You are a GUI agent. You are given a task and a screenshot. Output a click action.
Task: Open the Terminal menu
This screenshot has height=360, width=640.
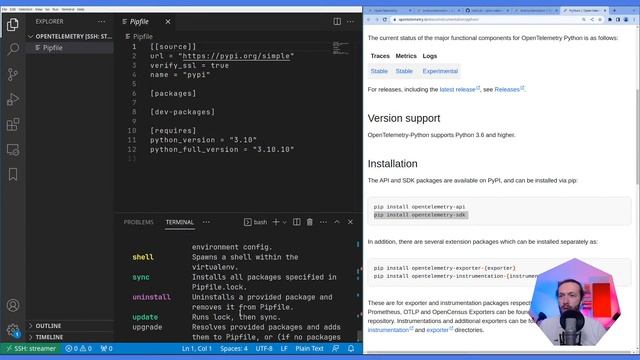68,9
